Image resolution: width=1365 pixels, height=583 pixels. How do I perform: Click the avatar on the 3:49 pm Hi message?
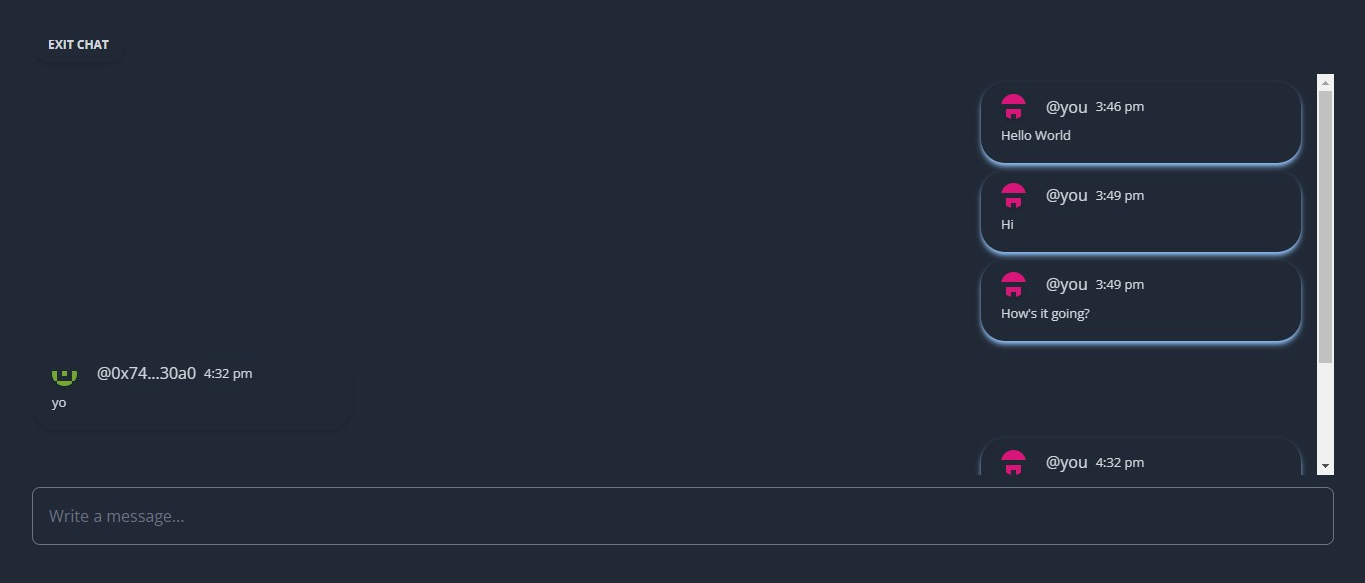tap(1013, 195)
